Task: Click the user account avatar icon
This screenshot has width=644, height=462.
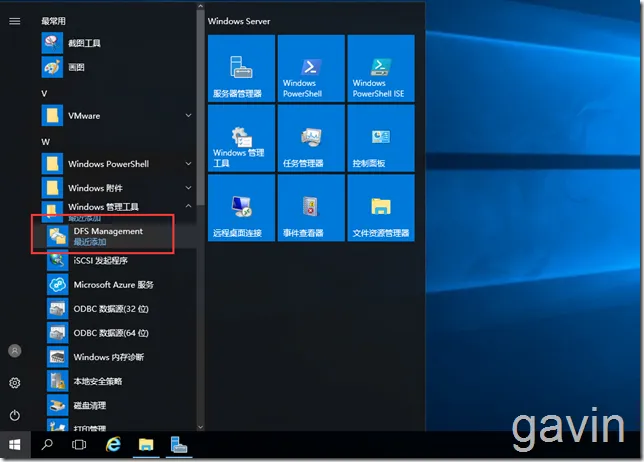Action: [x=15, y=351]
